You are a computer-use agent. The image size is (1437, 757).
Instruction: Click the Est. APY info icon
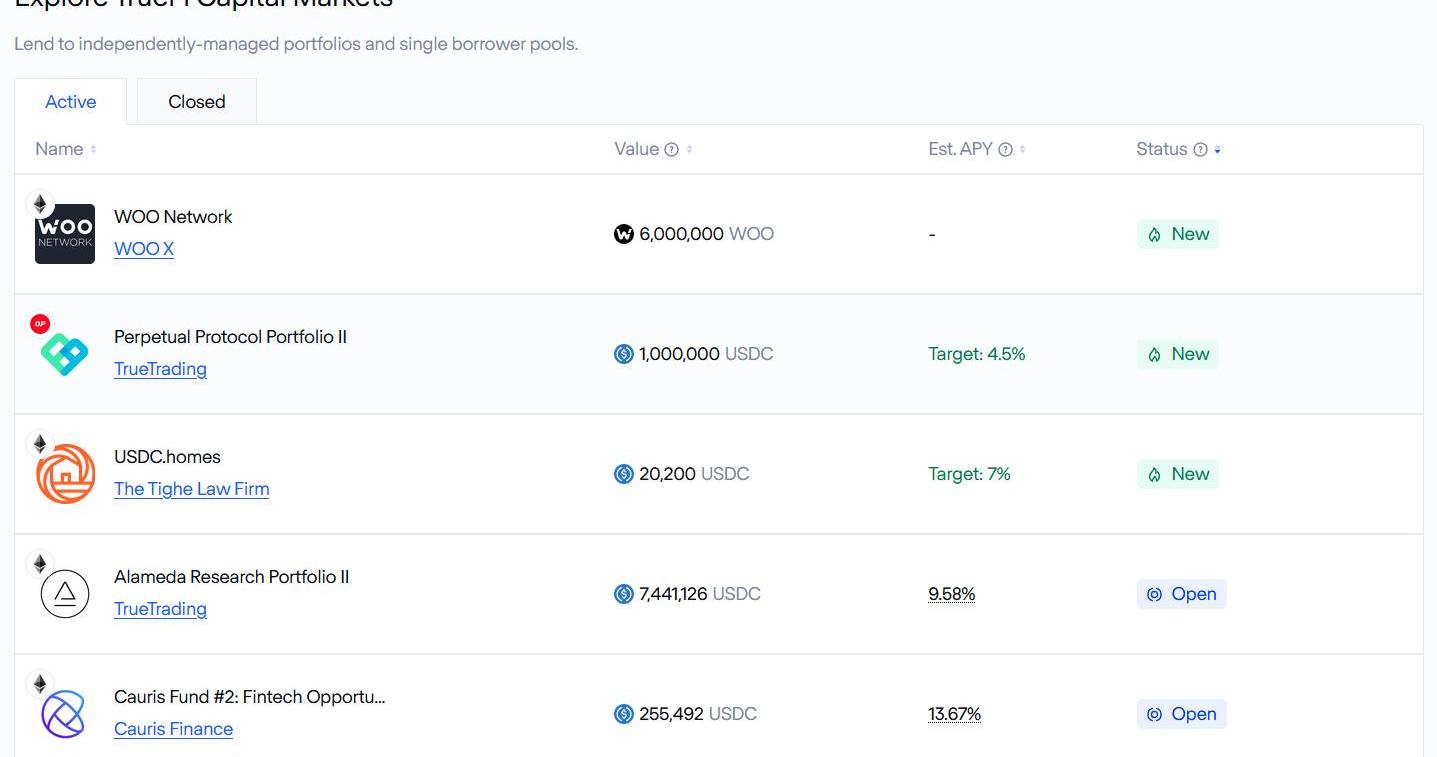[1006, 150]
